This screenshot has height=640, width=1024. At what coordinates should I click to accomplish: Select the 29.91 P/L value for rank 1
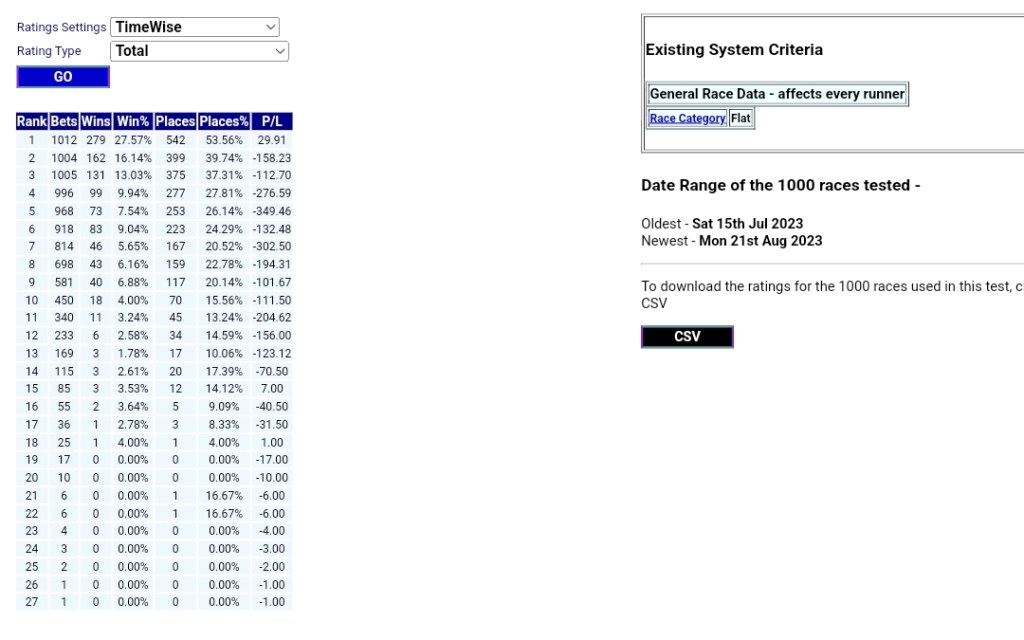tap(271, 141)
